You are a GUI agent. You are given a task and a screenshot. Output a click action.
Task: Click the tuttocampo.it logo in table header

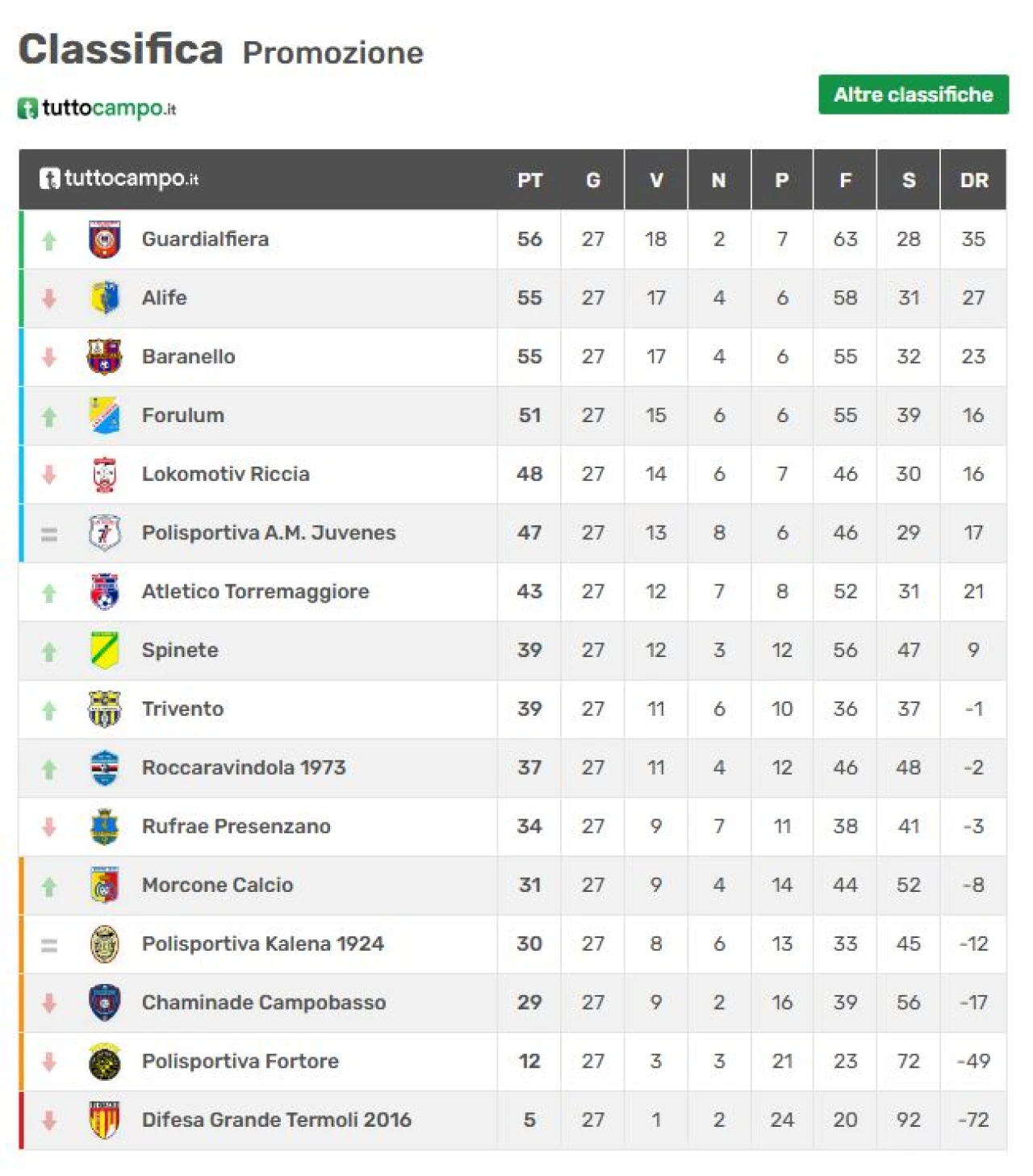coord(119,178)
